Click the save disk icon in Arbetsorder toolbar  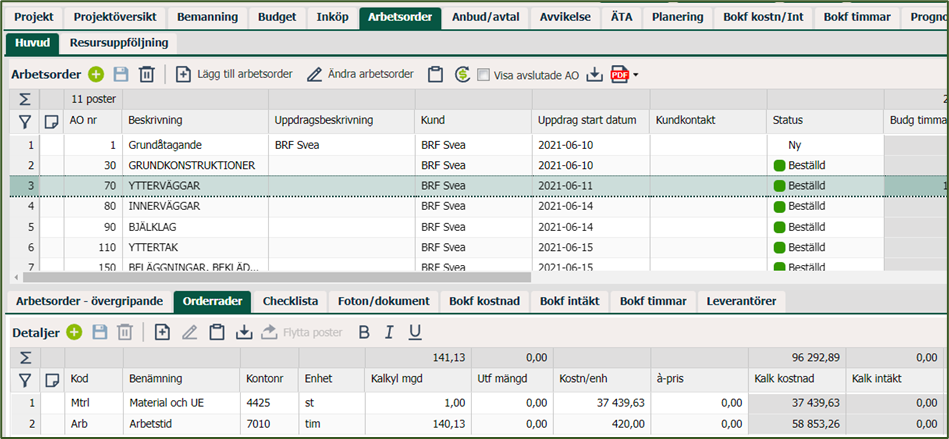click(x=121, y=74)
